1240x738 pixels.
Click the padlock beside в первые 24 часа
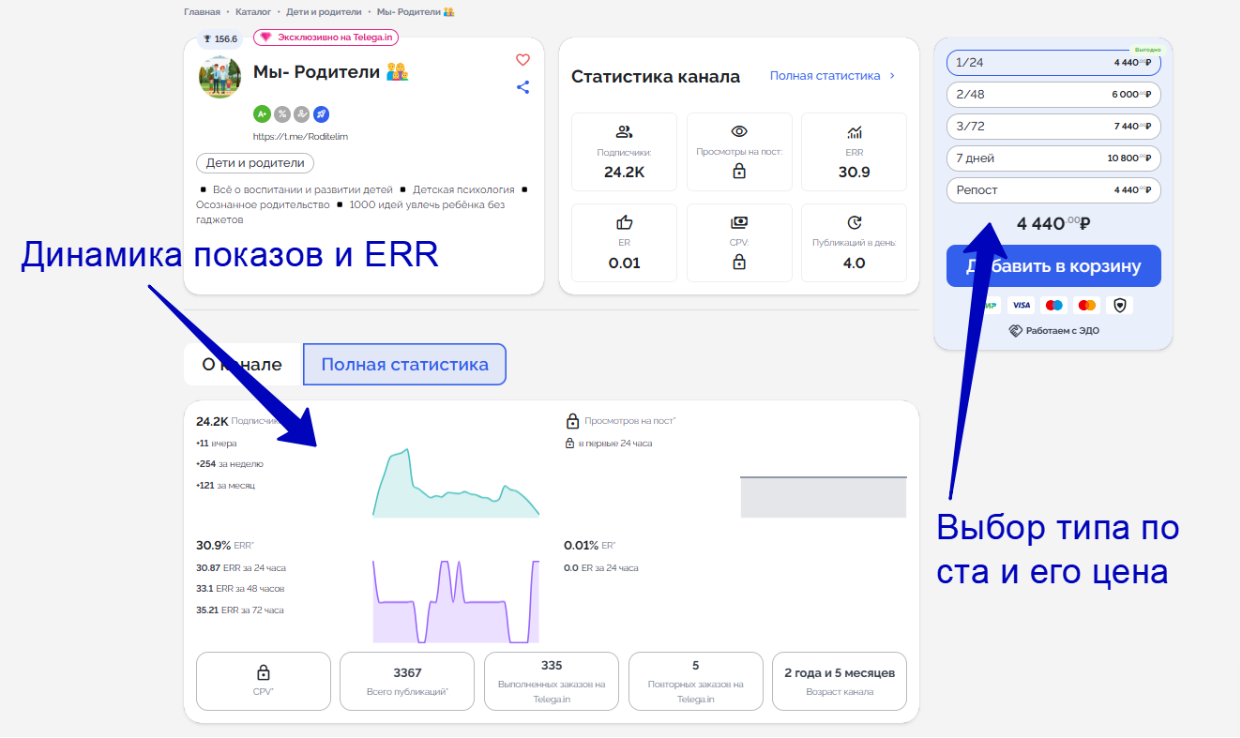pyautogui.click(x=569, y=443)
